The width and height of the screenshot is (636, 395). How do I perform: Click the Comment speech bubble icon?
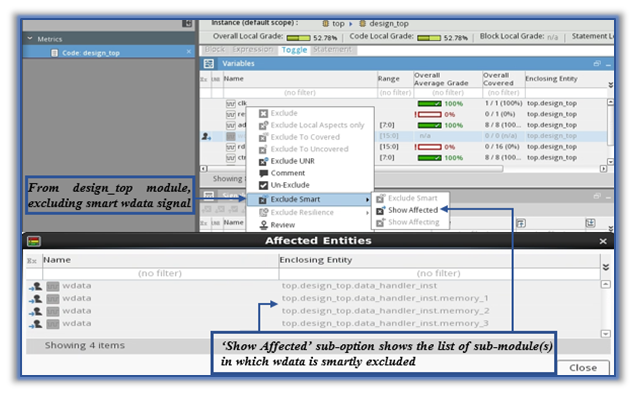coord(263,173)
